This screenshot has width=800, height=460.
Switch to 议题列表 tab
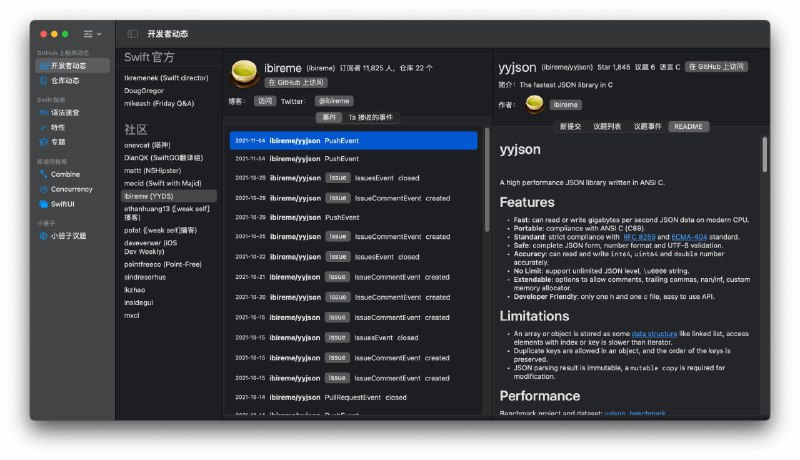pyautogui.click(x=607, y=127)
